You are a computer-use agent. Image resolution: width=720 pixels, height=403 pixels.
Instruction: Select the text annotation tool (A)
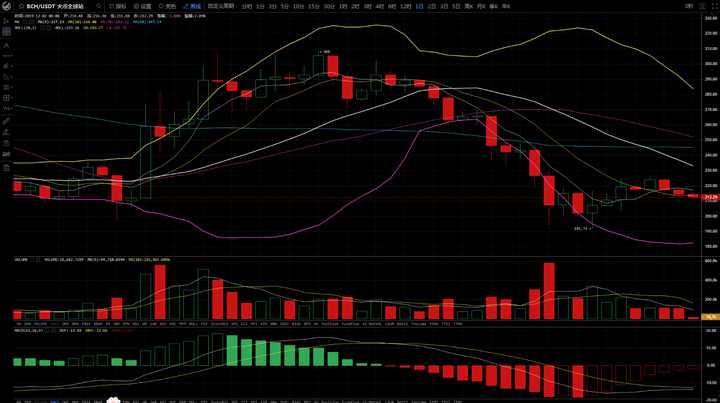tap(6, 45)
